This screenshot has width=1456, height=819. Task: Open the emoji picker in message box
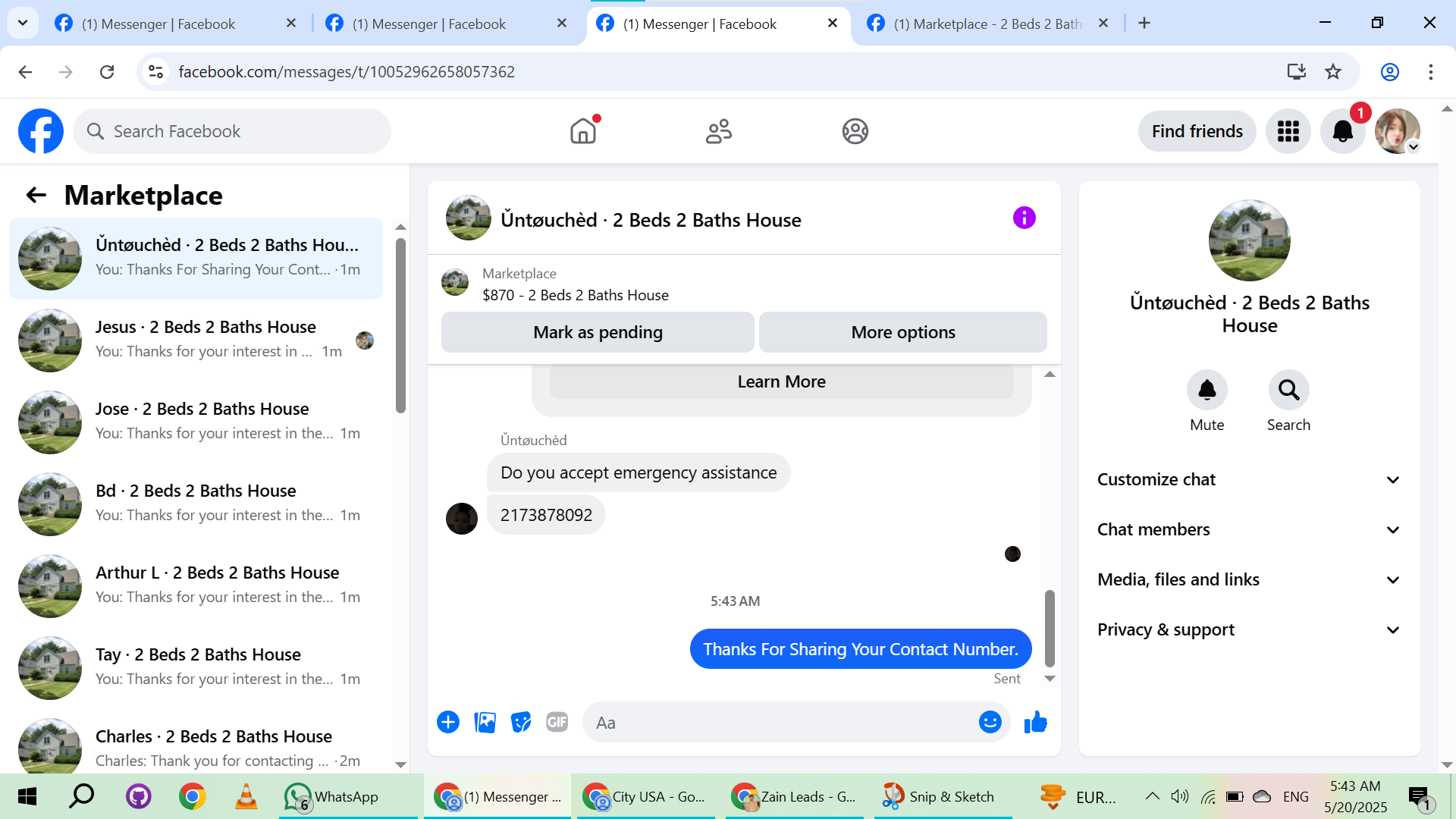tap(990, 722)
